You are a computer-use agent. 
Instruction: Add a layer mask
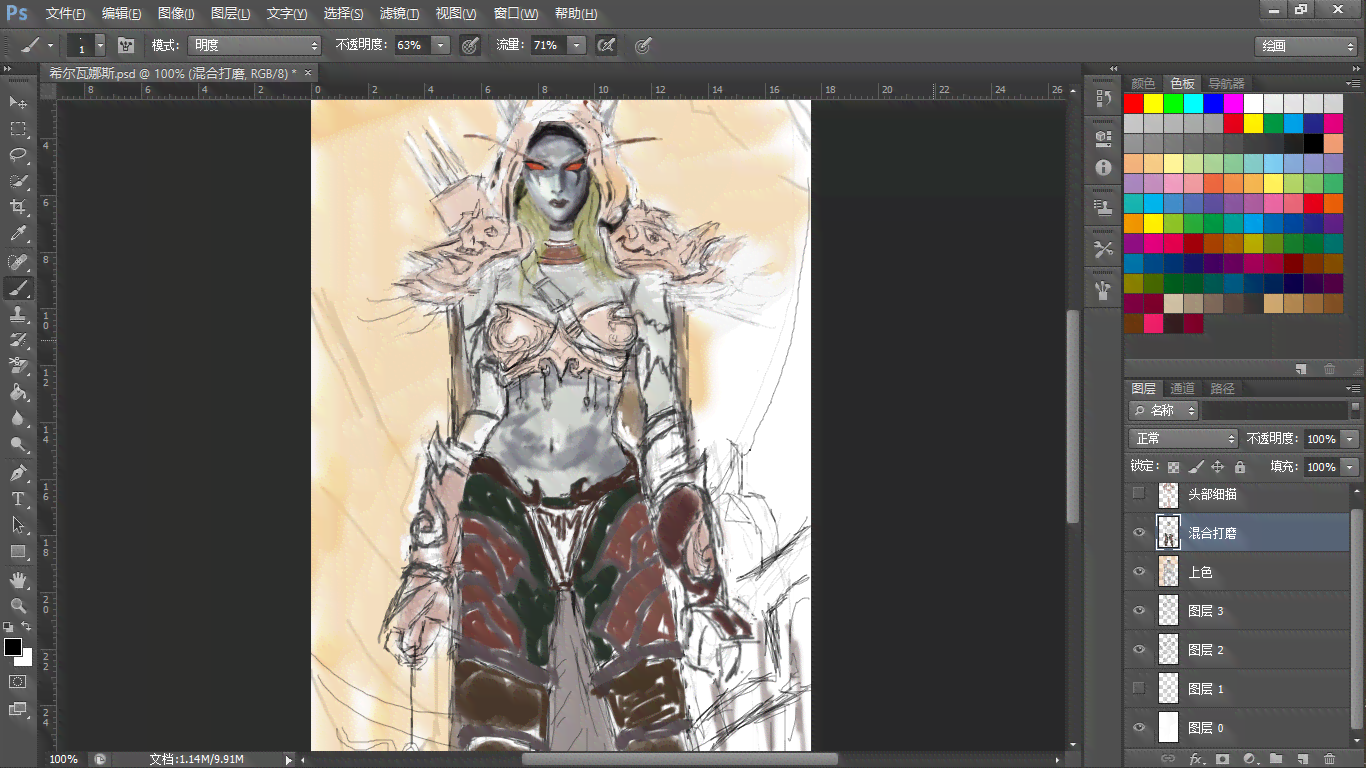tap(1222, 759)
